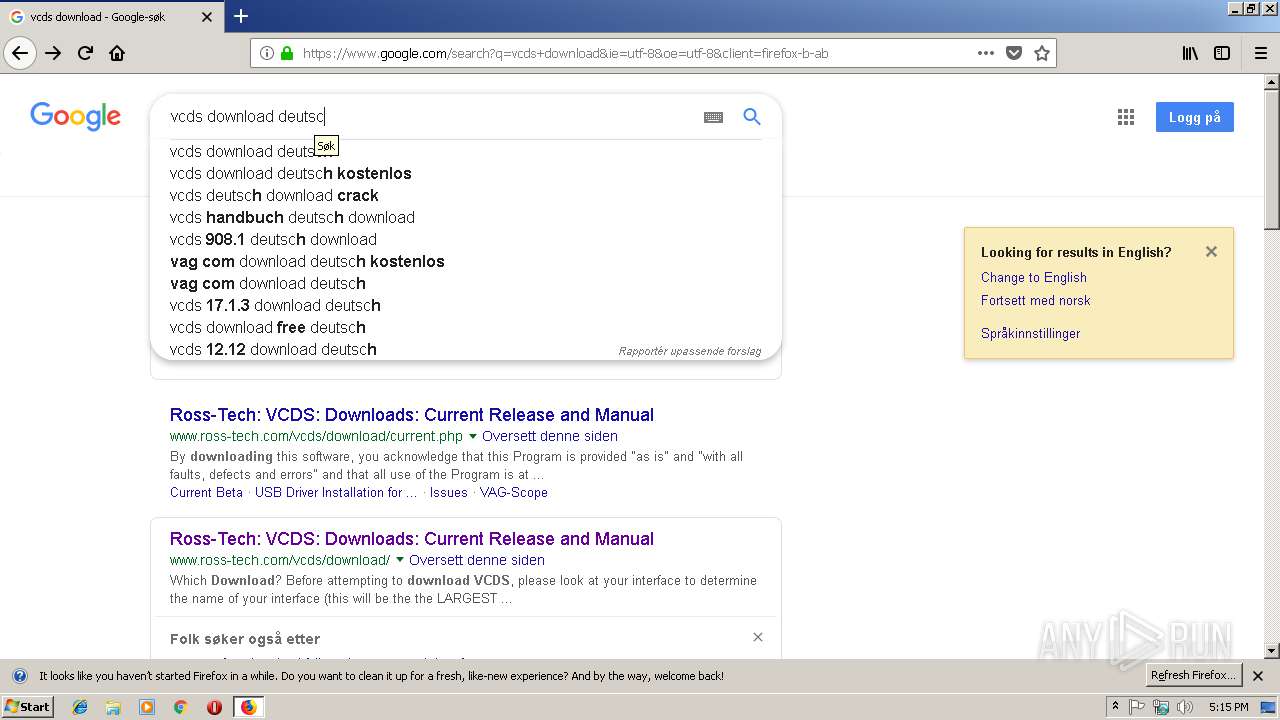This screenshot has height=720, width=1280.
Task: Open the Windows Start menu
Action: coord(27,706)
